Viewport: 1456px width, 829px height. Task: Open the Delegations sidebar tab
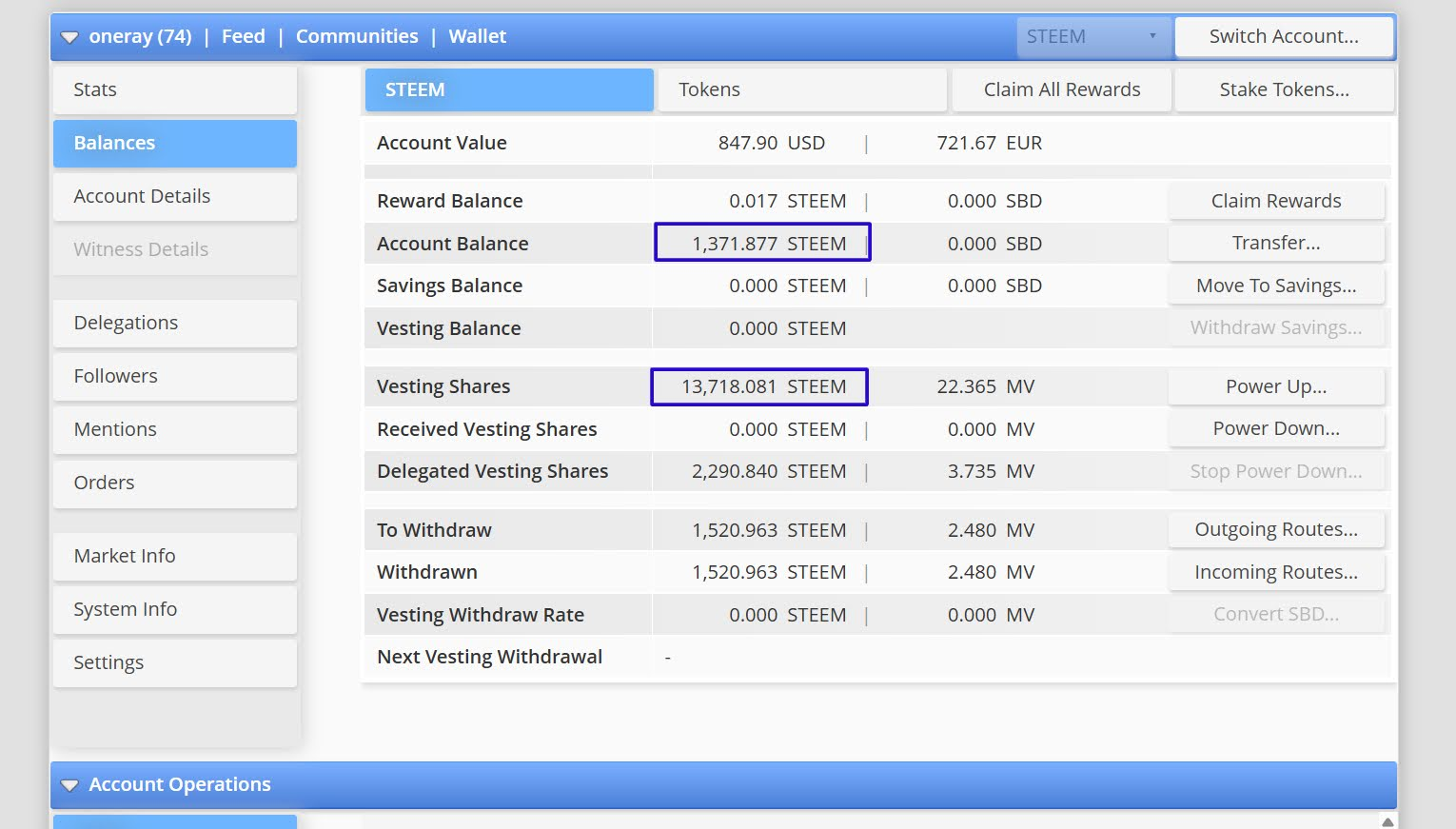pyautogui.click(x=175, y=324)
